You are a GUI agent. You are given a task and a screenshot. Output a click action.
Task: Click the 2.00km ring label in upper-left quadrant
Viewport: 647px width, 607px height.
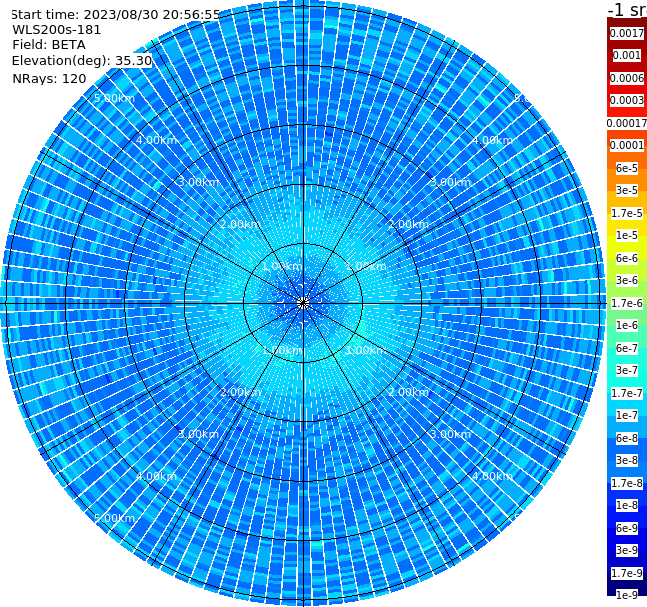(240, 224)
